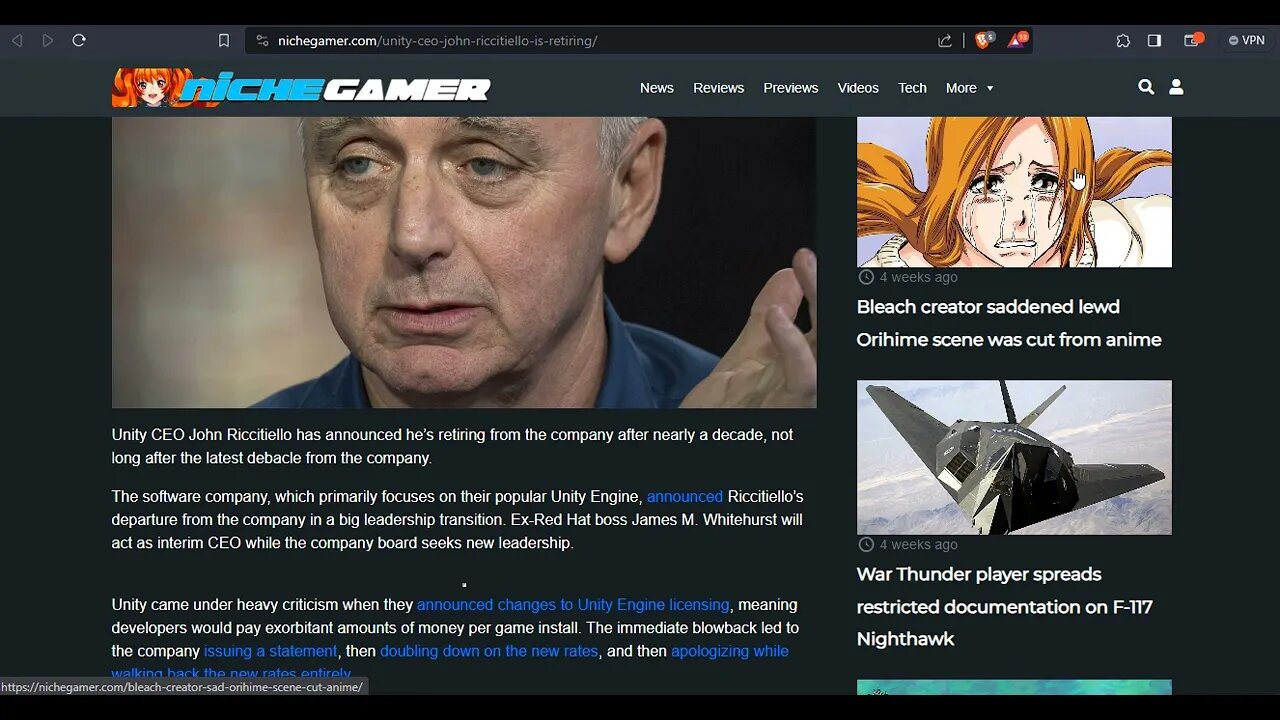
Task: Open 'announced changes to Unity Engine licensing' link
Action: [573, 605]
